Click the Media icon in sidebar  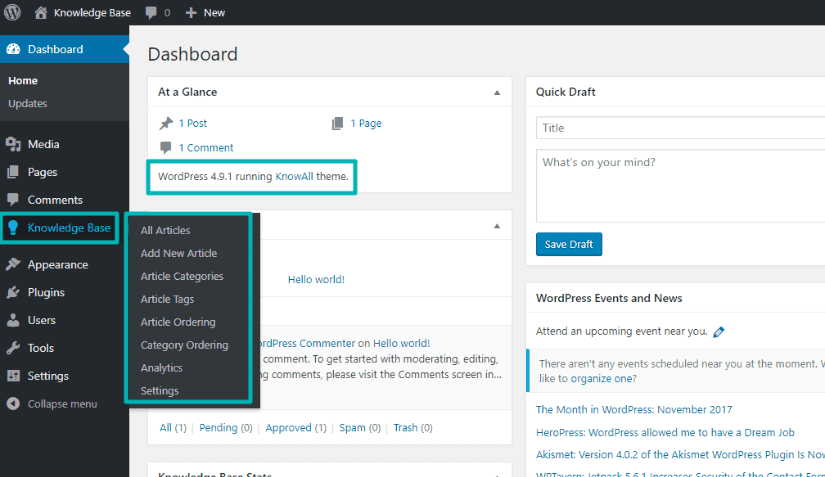(13, 144)
